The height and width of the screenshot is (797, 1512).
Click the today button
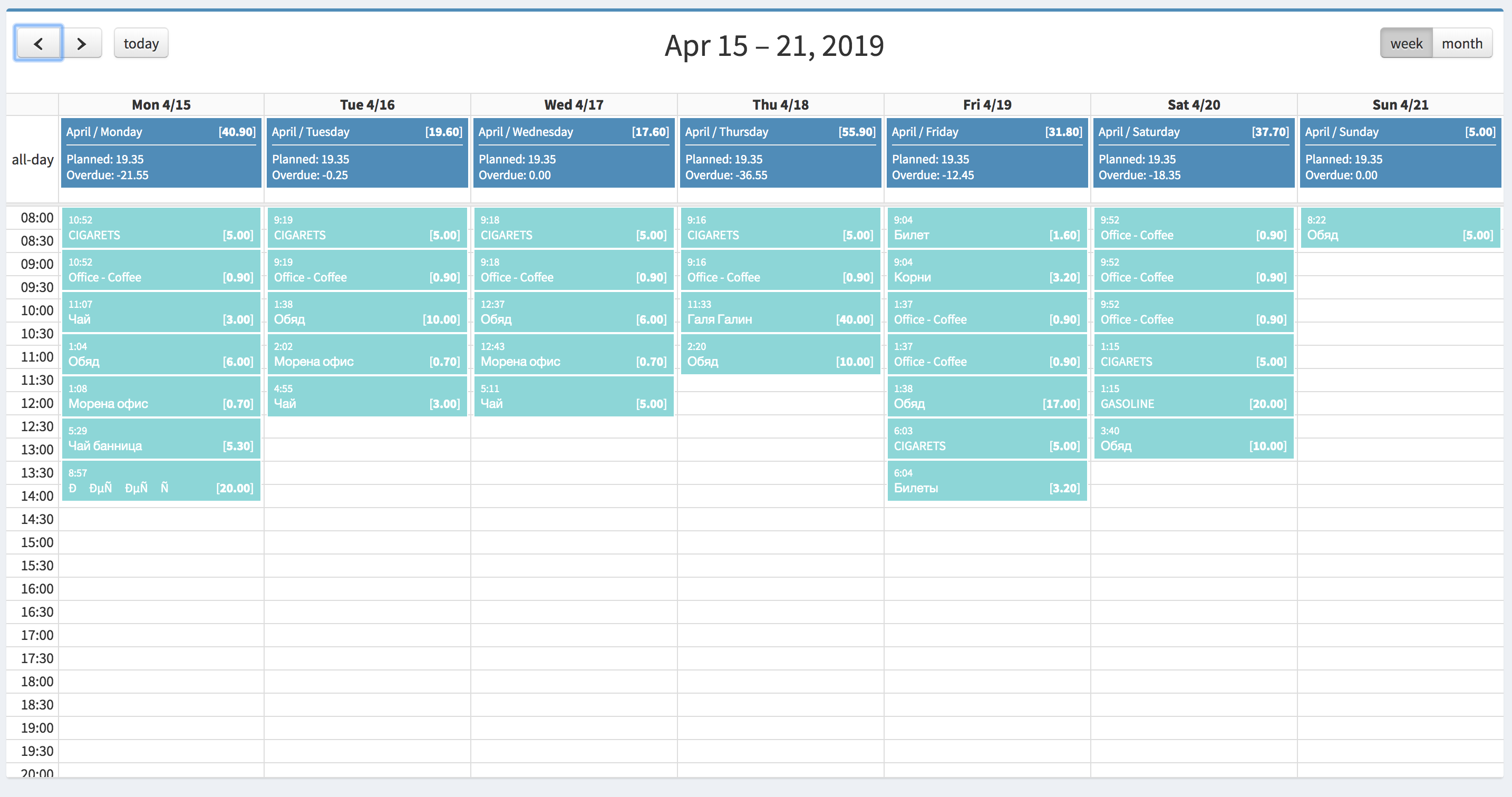pyautogui.click(x=141, y=43)
